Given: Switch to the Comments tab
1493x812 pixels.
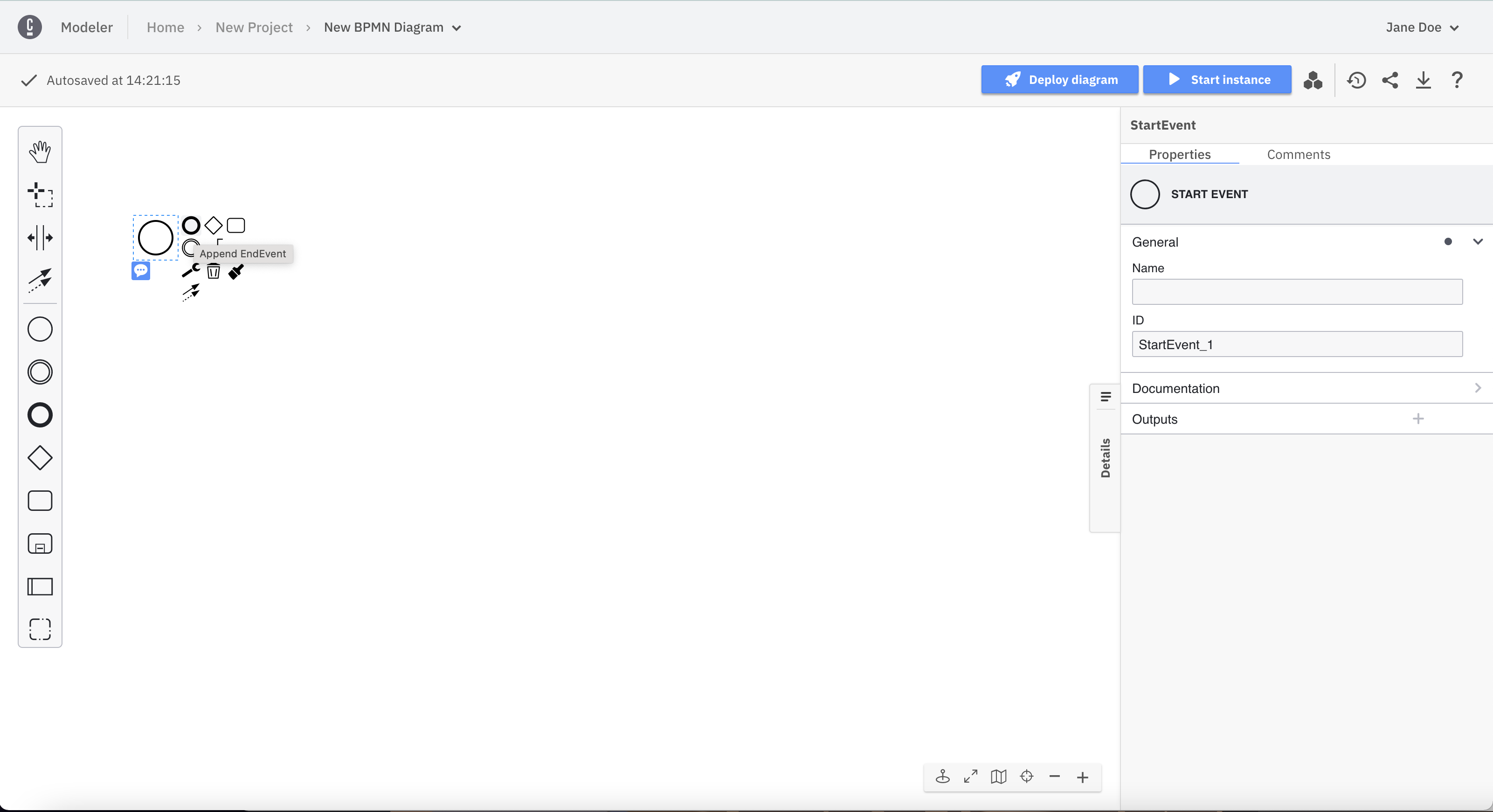Looking at the screenshot, I should (x=1298, y=154).
